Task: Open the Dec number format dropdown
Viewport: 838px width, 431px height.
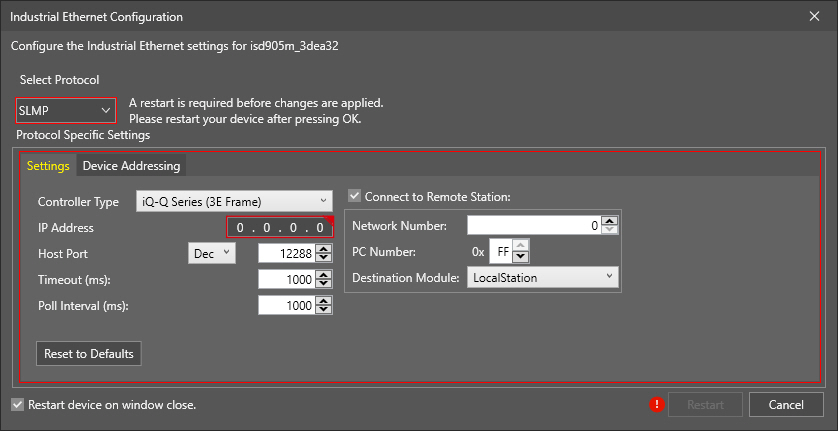Action: [211, 254]
